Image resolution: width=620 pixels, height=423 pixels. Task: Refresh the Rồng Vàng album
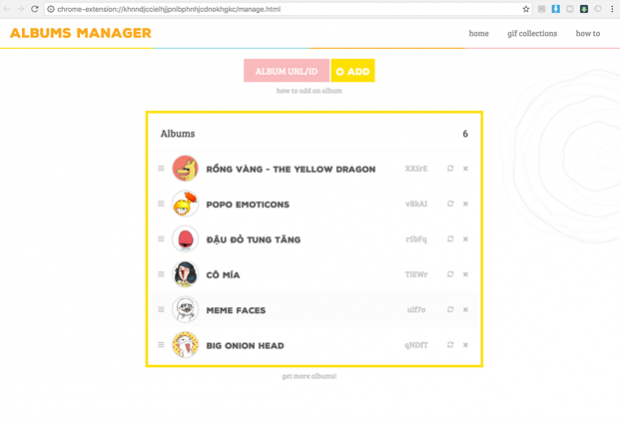[450, 169]
